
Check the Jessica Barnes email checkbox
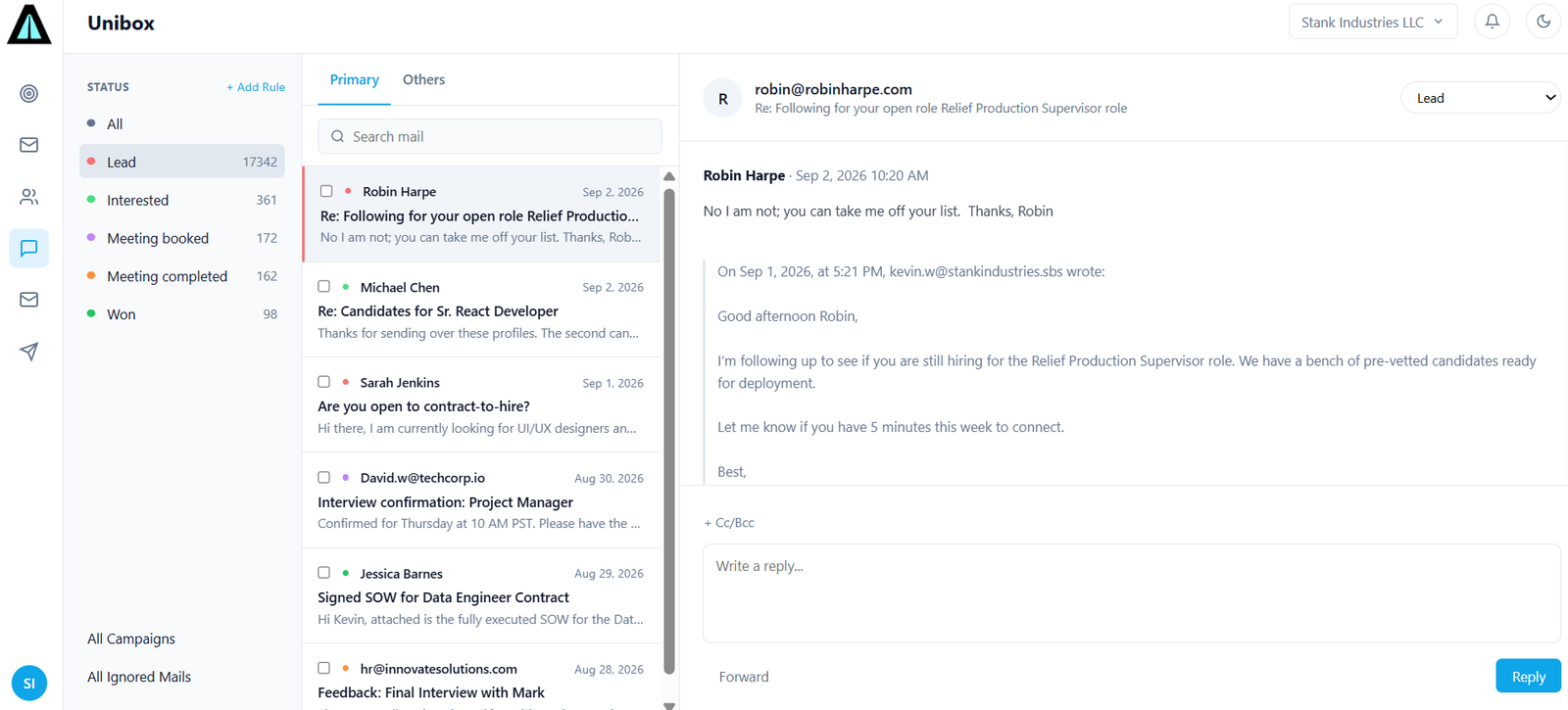(x=324, y=573)
